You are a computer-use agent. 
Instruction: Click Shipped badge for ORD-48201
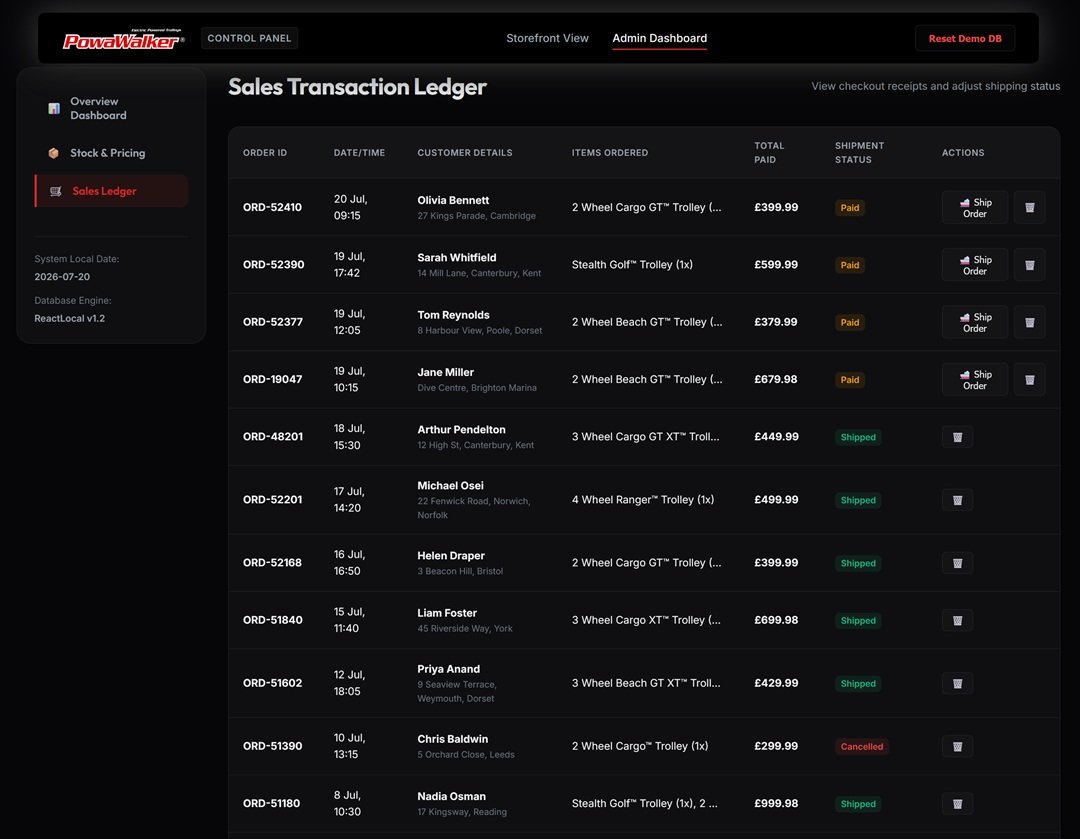858,437
